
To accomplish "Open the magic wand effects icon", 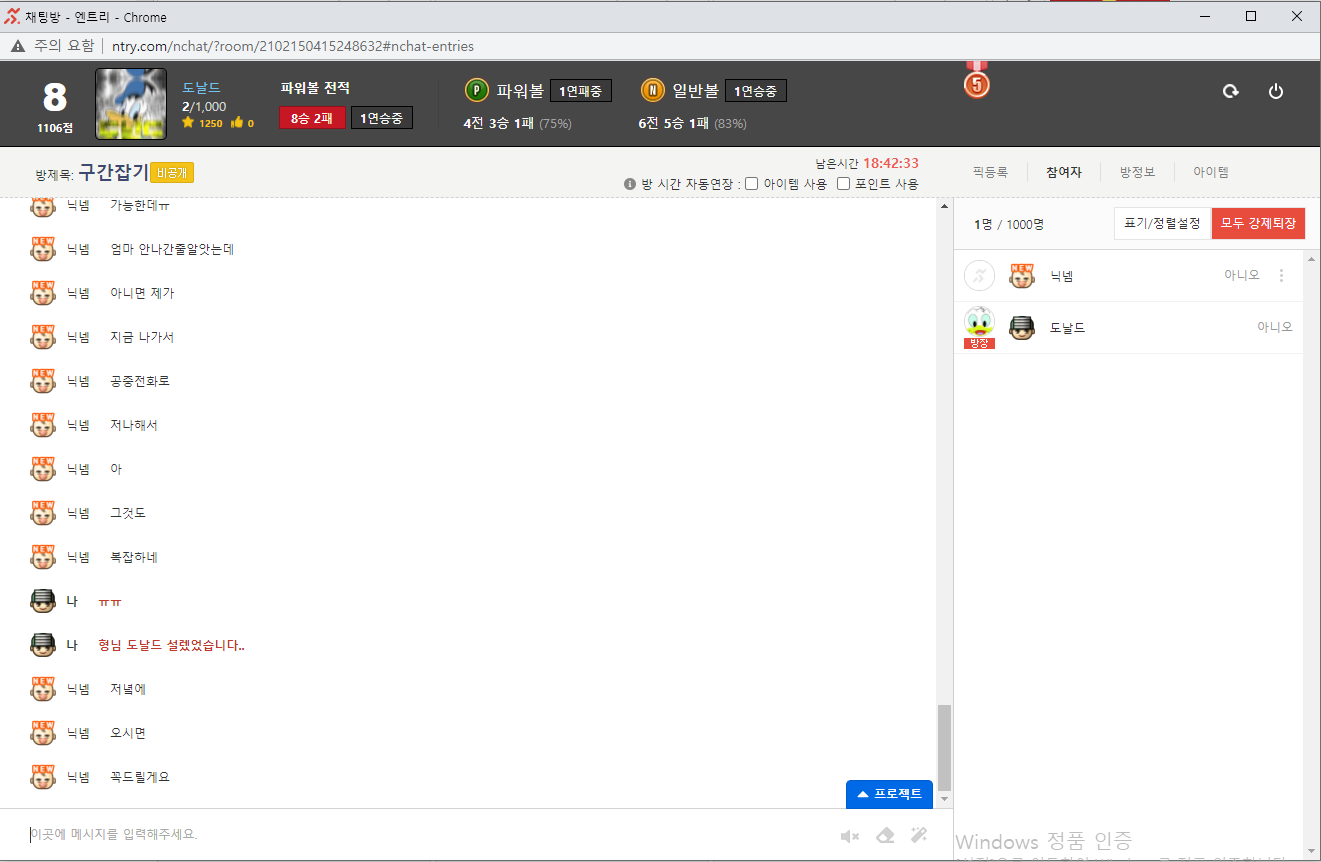I will (x=919, y=836).
